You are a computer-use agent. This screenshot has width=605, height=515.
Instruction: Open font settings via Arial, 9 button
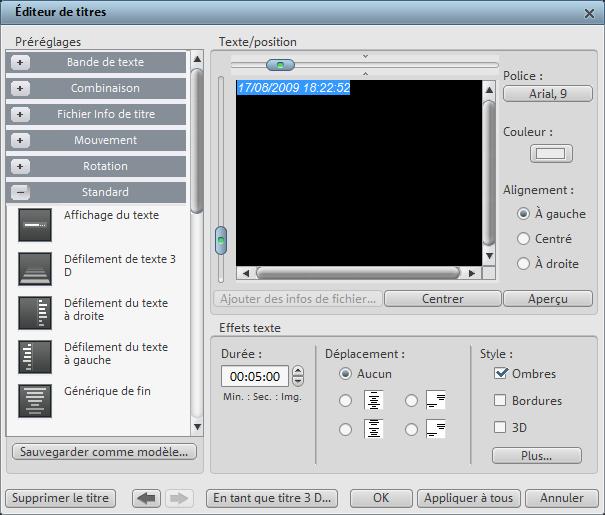click(x=546, y=94)
